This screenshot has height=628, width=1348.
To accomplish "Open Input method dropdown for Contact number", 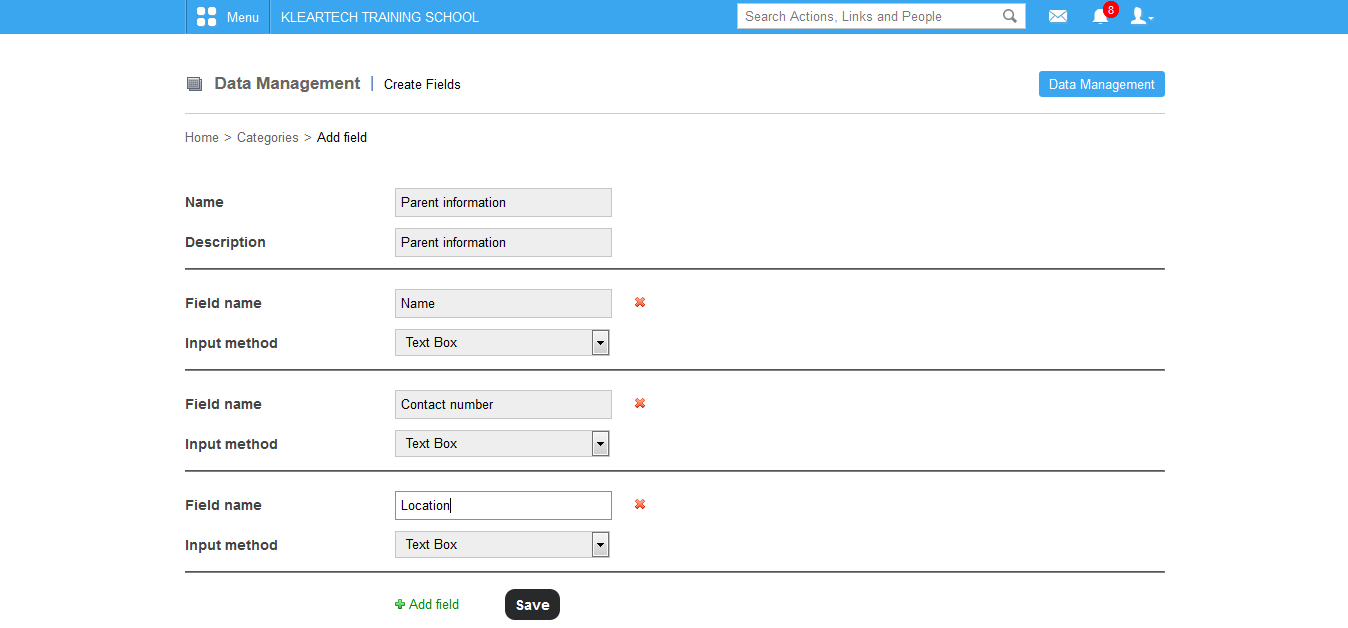I will coord(502,444).
